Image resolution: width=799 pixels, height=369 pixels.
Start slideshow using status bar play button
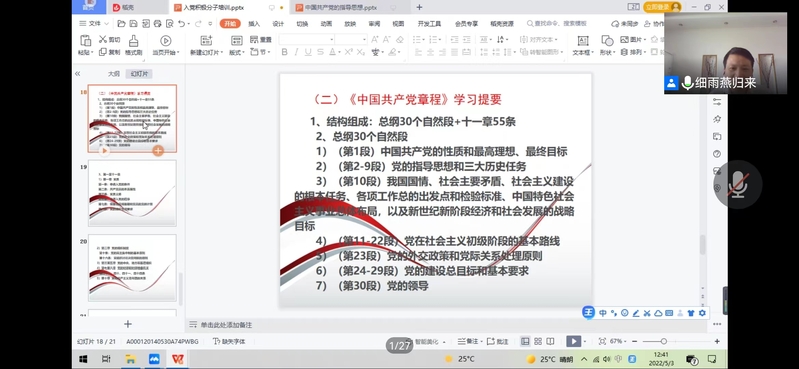[573, 341]
